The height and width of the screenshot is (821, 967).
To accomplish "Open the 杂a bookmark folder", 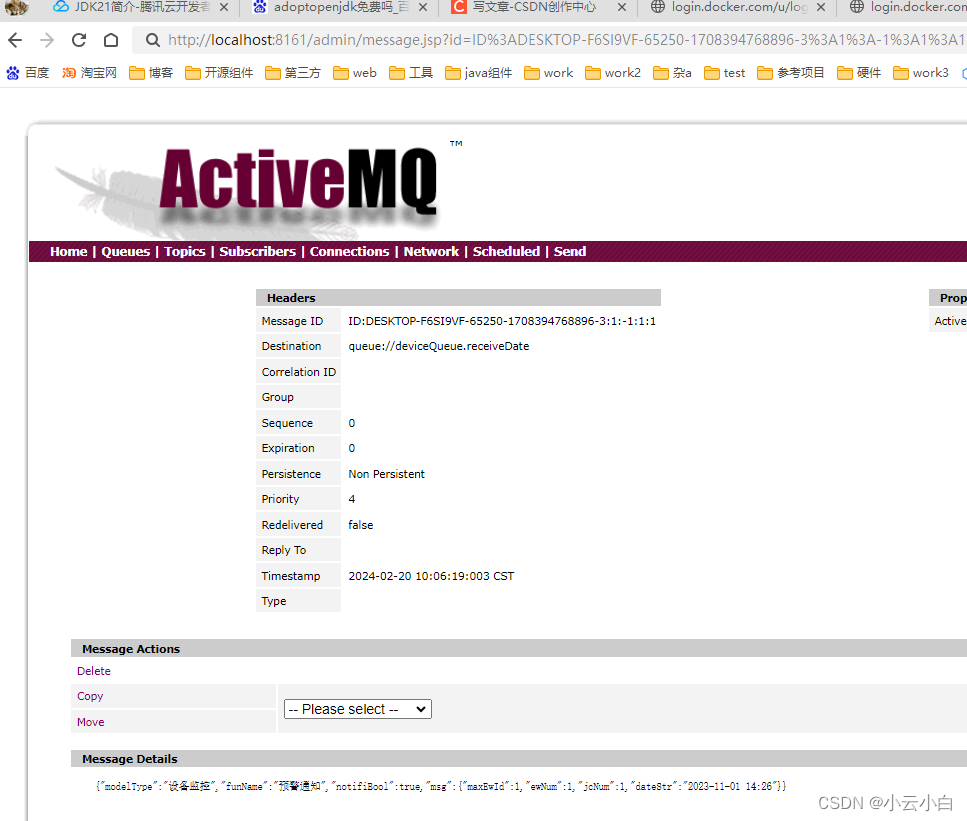I will 672,73.
